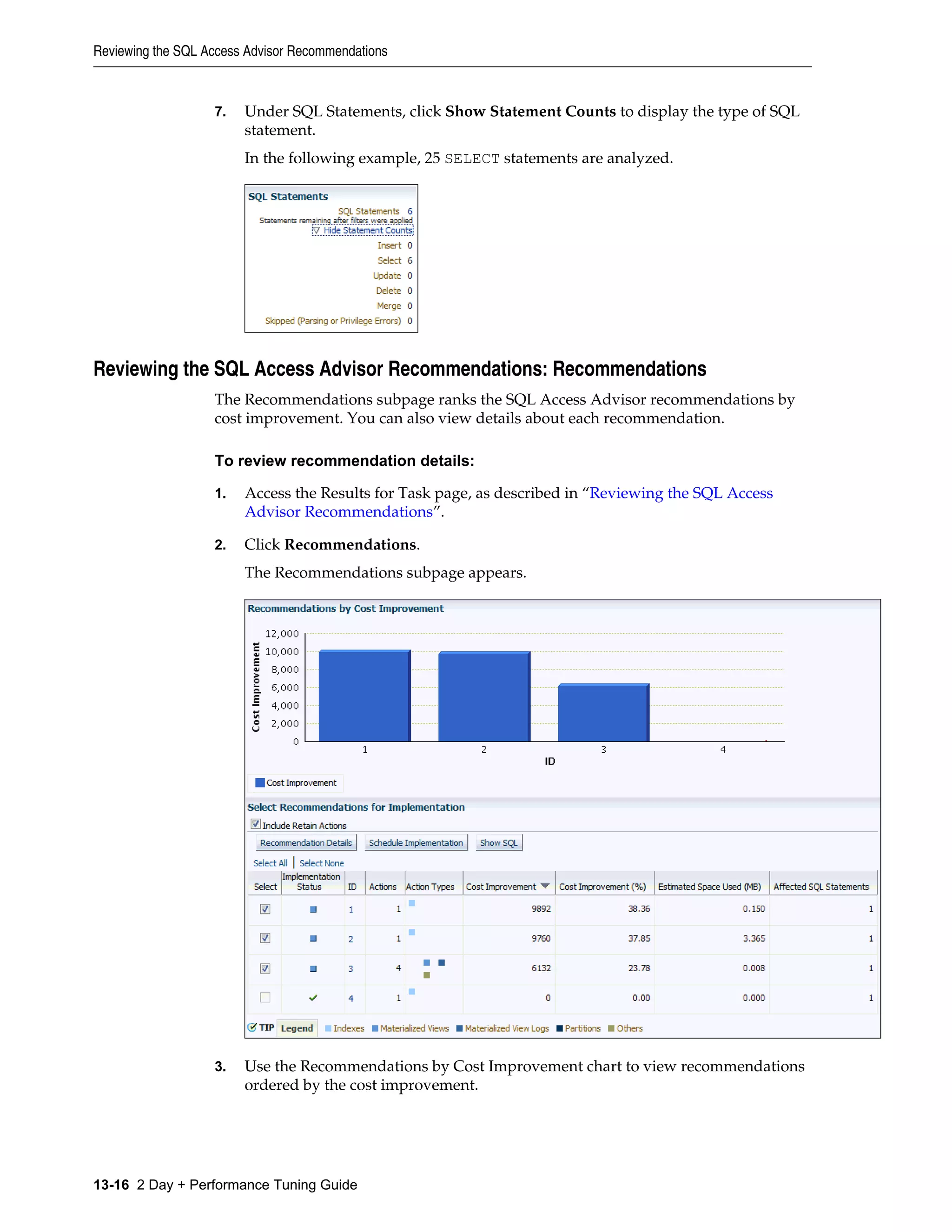Collapse Hide Statement Counts triangle
952x1232 pixels.
point(317,231)
